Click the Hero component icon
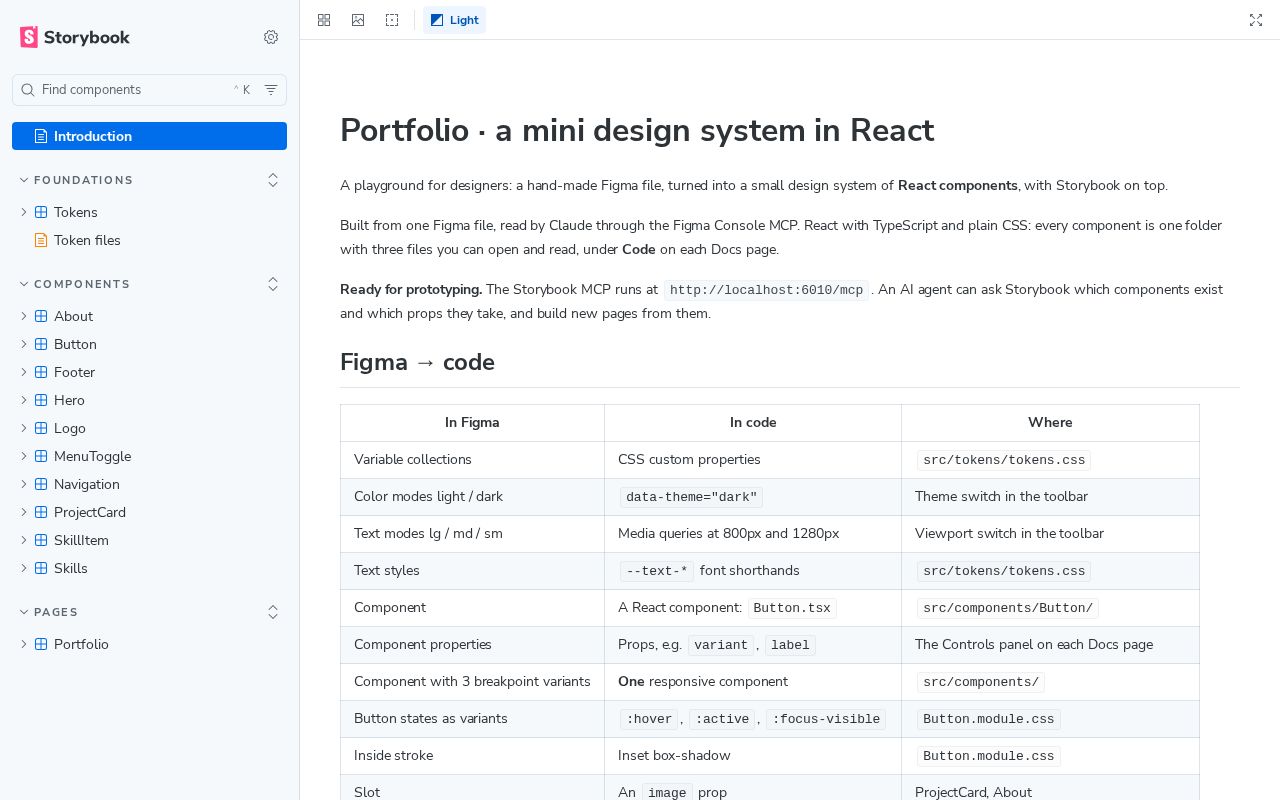 41,400
